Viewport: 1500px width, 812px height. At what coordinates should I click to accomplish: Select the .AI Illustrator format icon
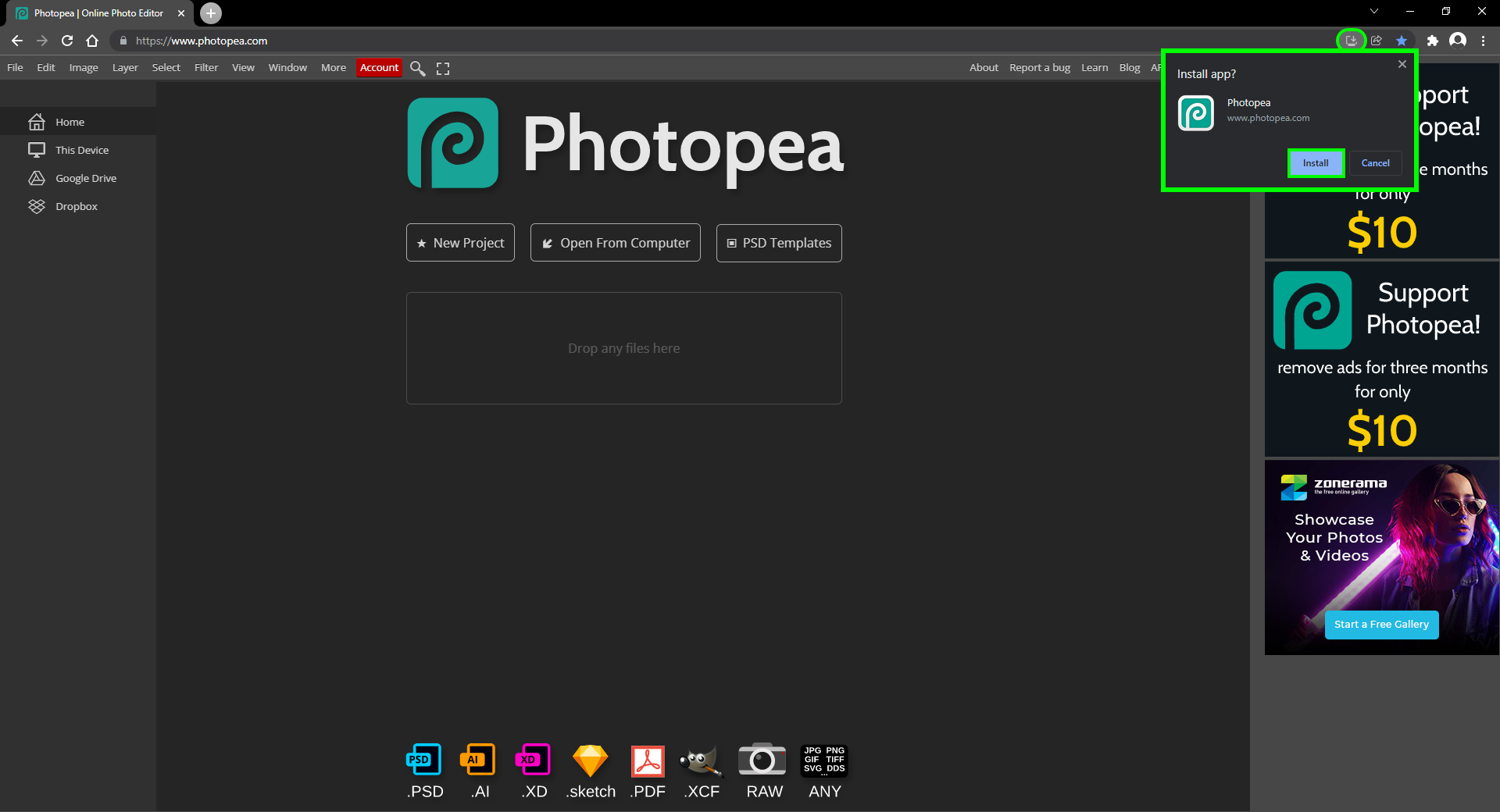478,759
